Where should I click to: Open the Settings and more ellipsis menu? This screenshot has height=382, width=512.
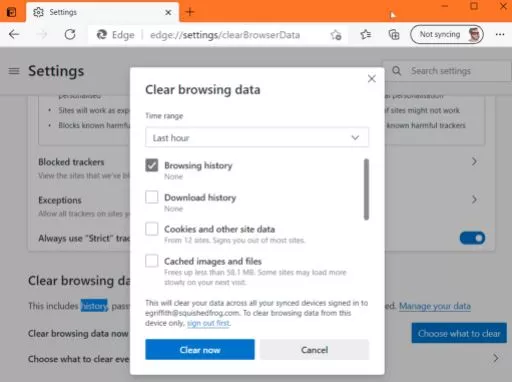click(500, 34)
